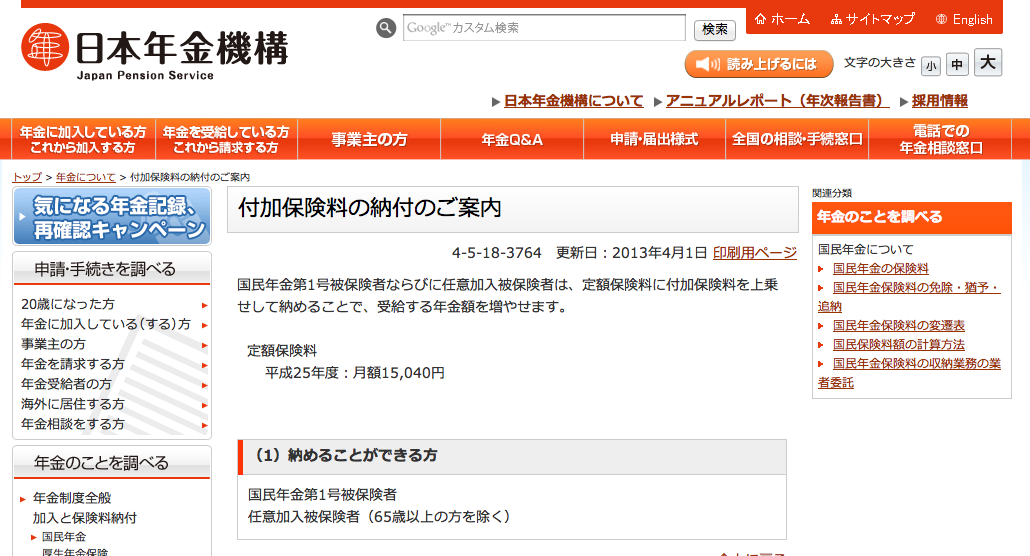
Task: Open the 事業主の方 navigation tab
Action: [369, 139]
